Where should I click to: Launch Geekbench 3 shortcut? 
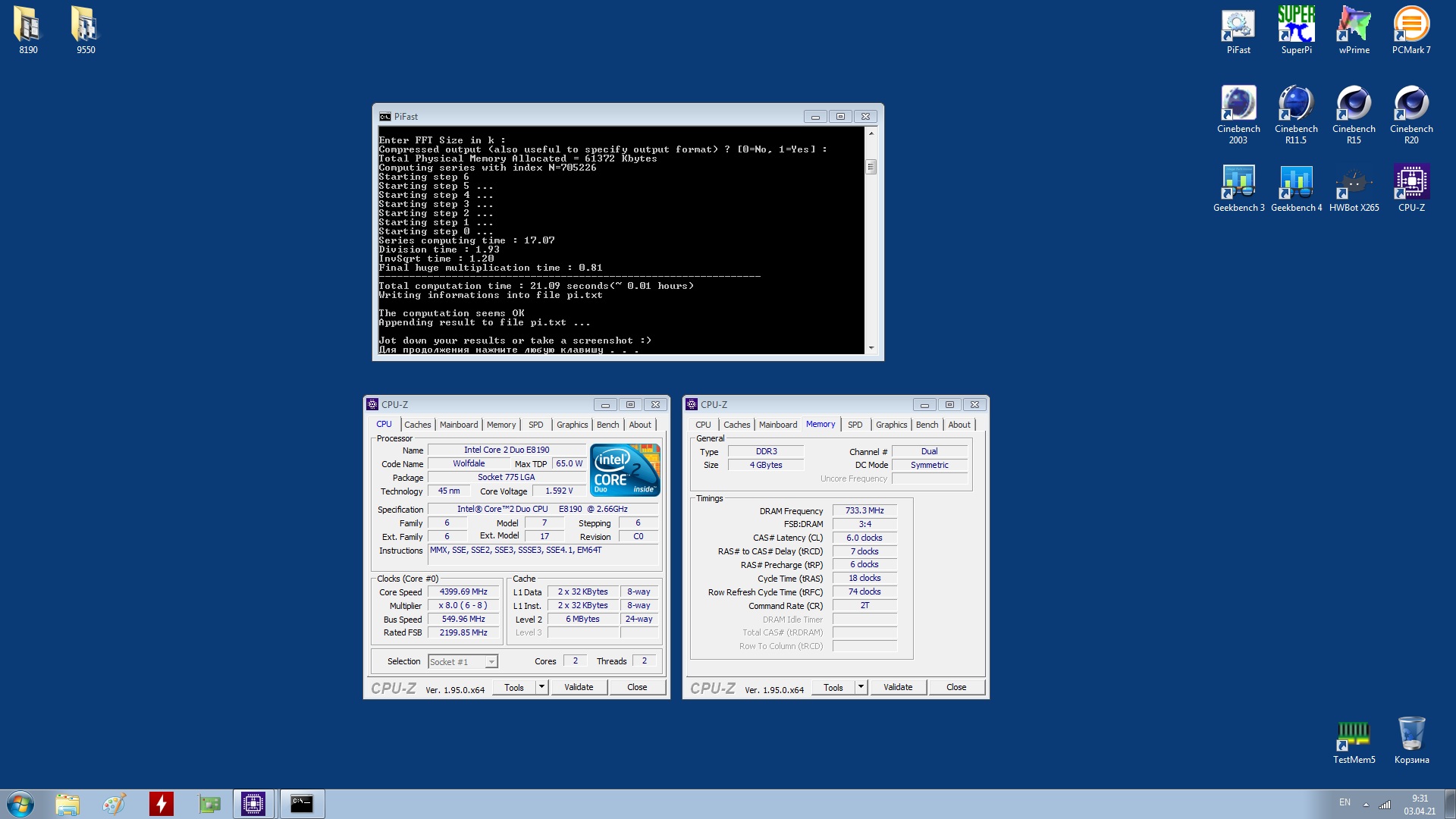pyautogui.click(x=1238, y=188)
